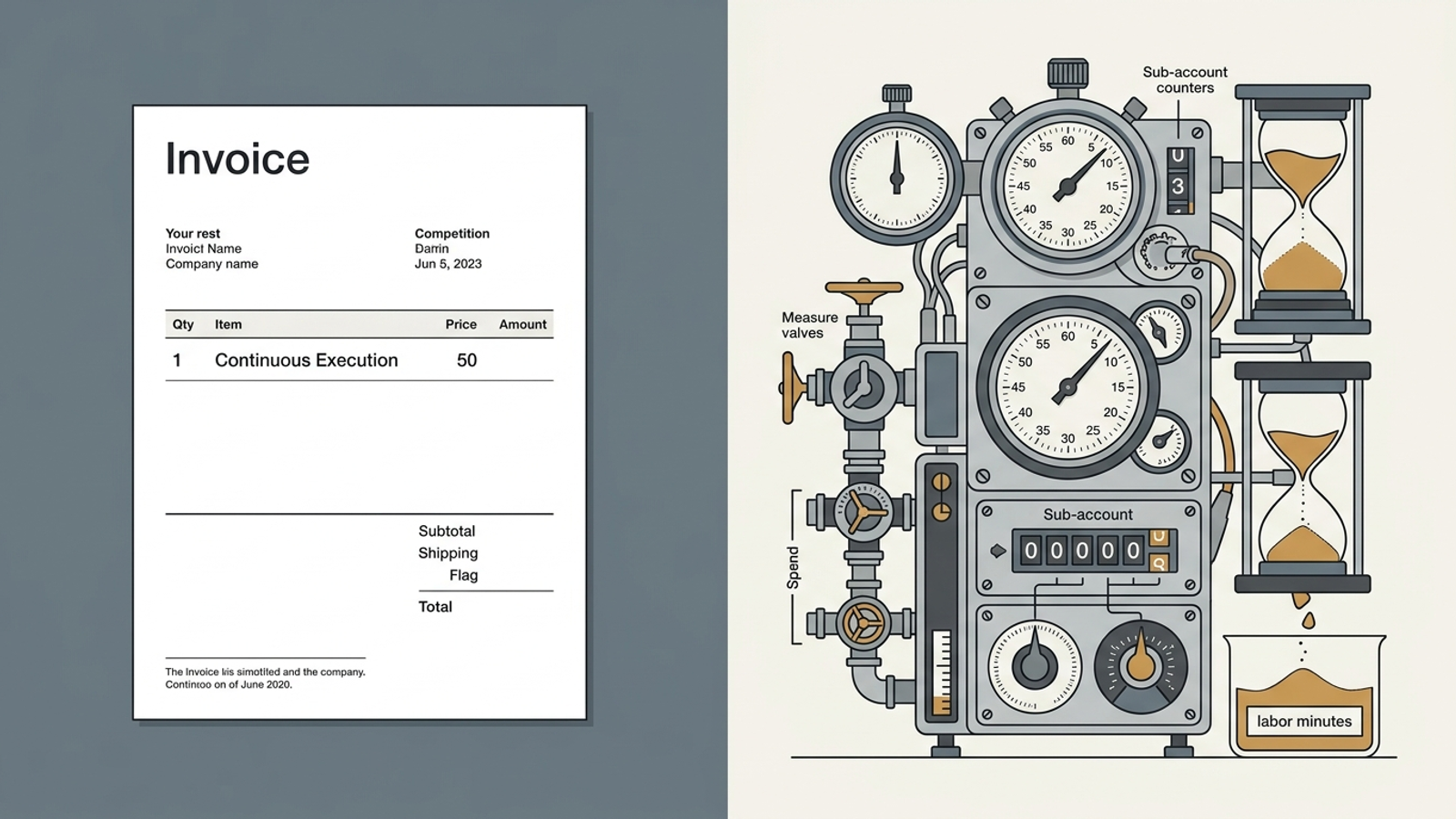Click the invoice footer note text
The height and width of the screenshot is (819, 1456).
[265, 678]
